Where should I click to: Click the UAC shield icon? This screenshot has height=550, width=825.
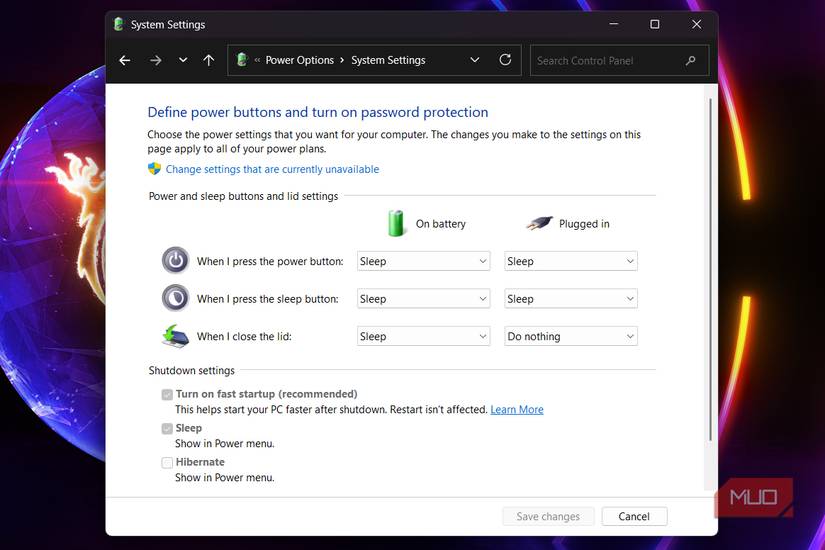coord(154,168)
